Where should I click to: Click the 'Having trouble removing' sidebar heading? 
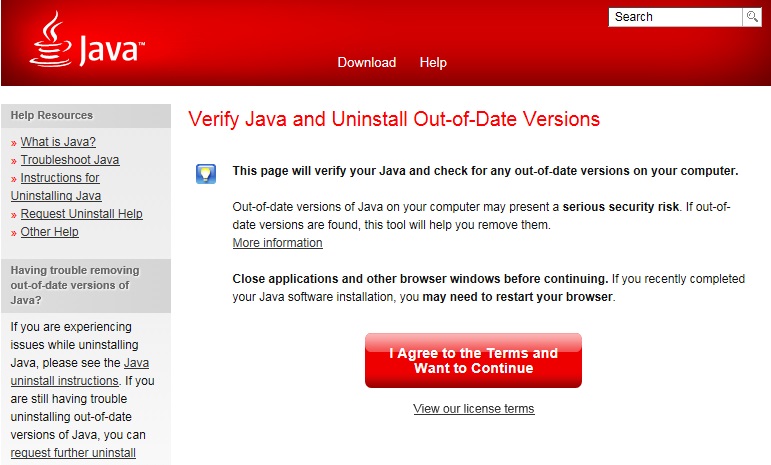click(75, 285)
